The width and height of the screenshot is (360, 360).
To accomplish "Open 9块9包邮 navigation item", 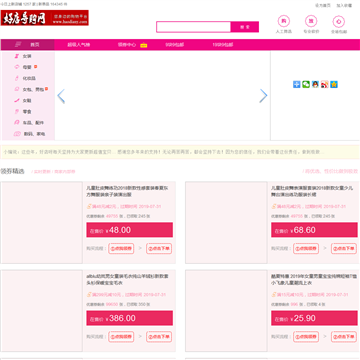I will click(174, 45).
